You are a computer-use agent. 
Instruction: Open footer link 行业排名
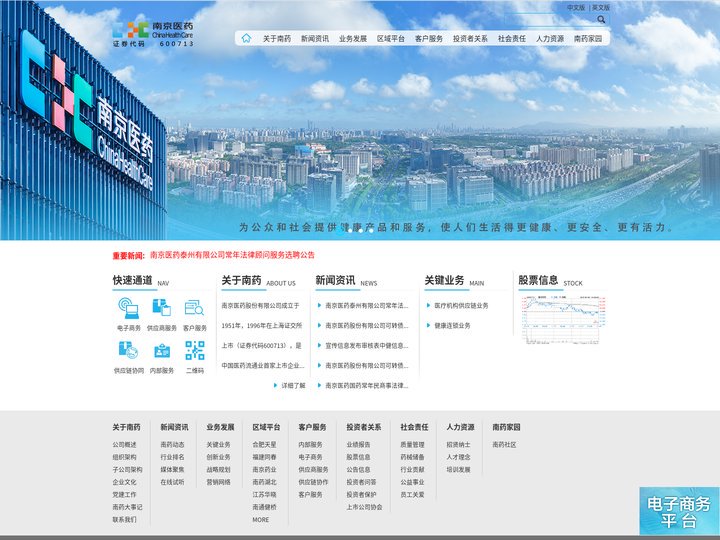point(172,457)
